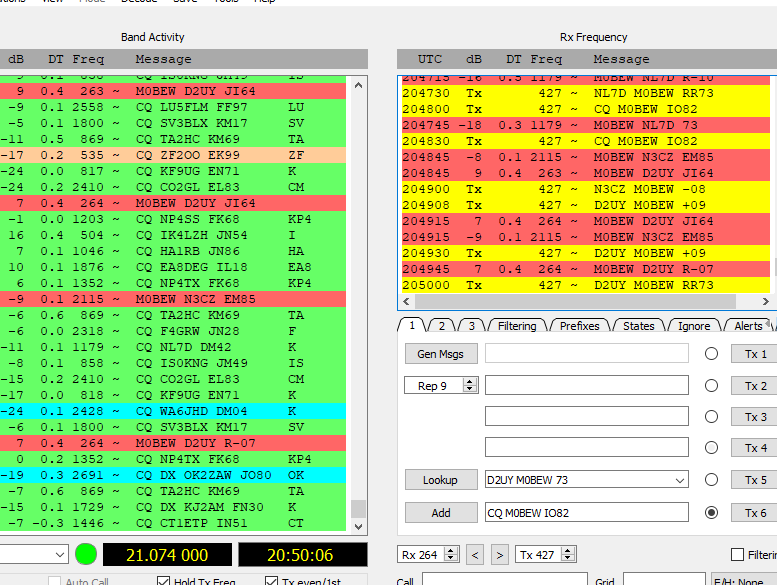Send message with Tx 1 button
Image resolution: width=777 pixels, height=585 pixels.
755,354
